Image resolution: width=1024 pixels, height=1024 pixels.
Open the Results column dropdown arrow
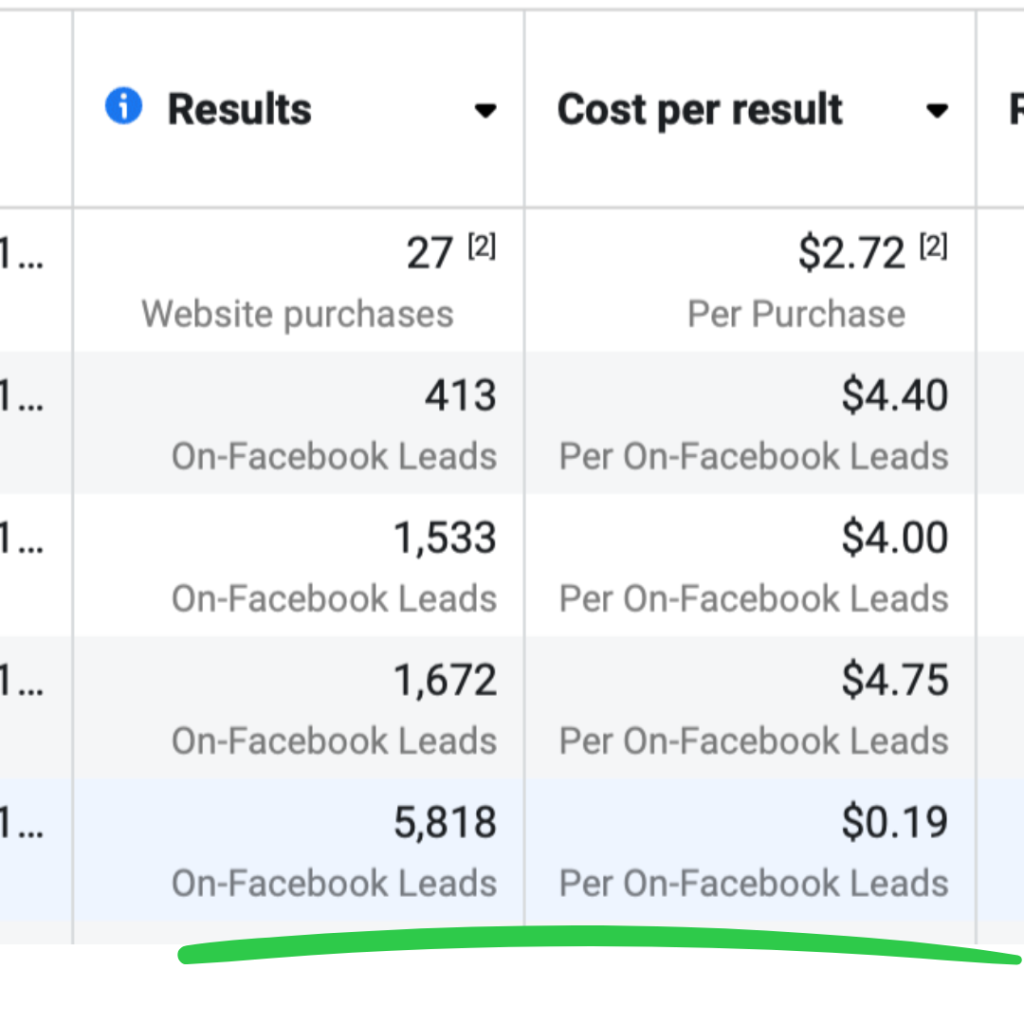pyautogui.click(x=485, y=110)
